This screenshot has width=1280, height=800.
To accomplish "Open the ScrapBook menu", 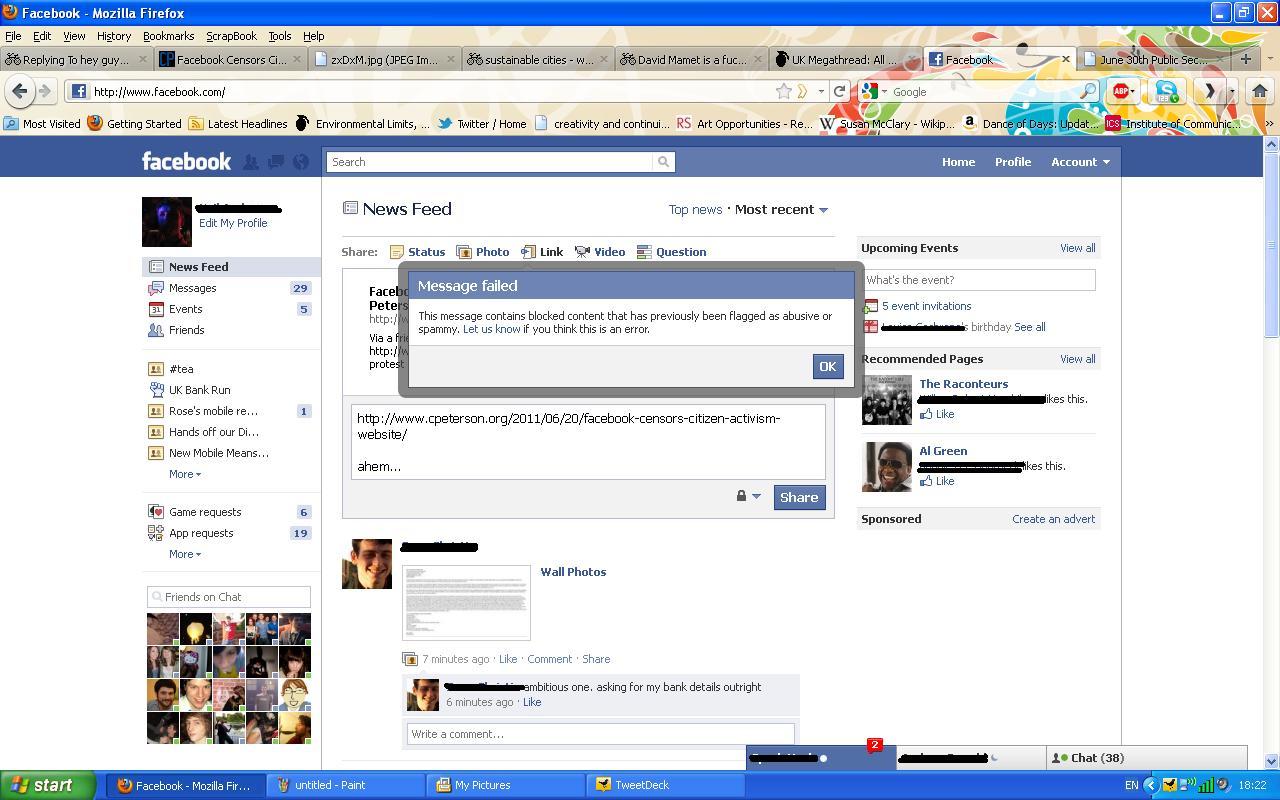I will 231,36.
